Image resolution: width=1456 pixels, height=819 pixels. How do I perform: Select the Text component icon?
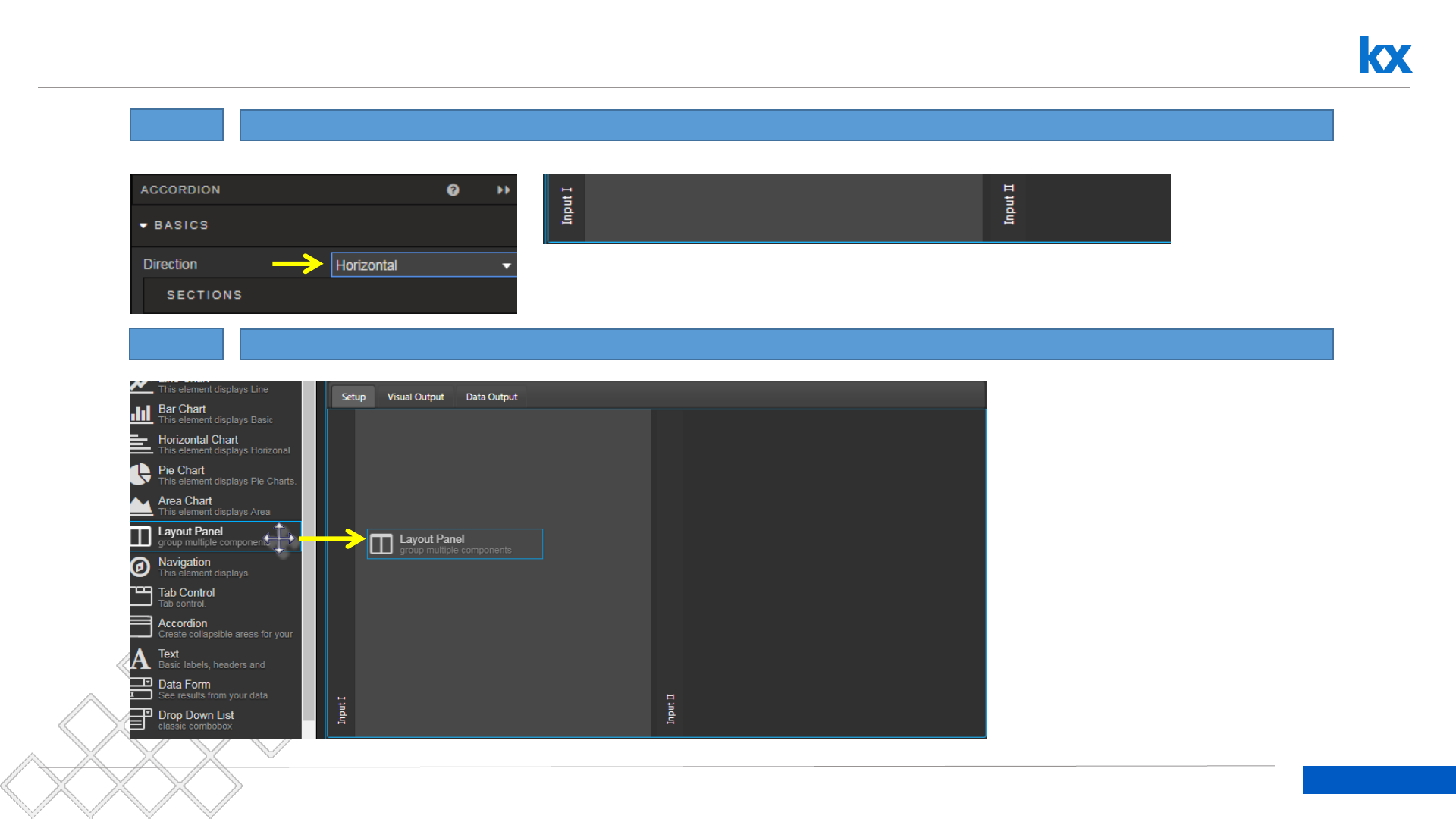point(140,658)
